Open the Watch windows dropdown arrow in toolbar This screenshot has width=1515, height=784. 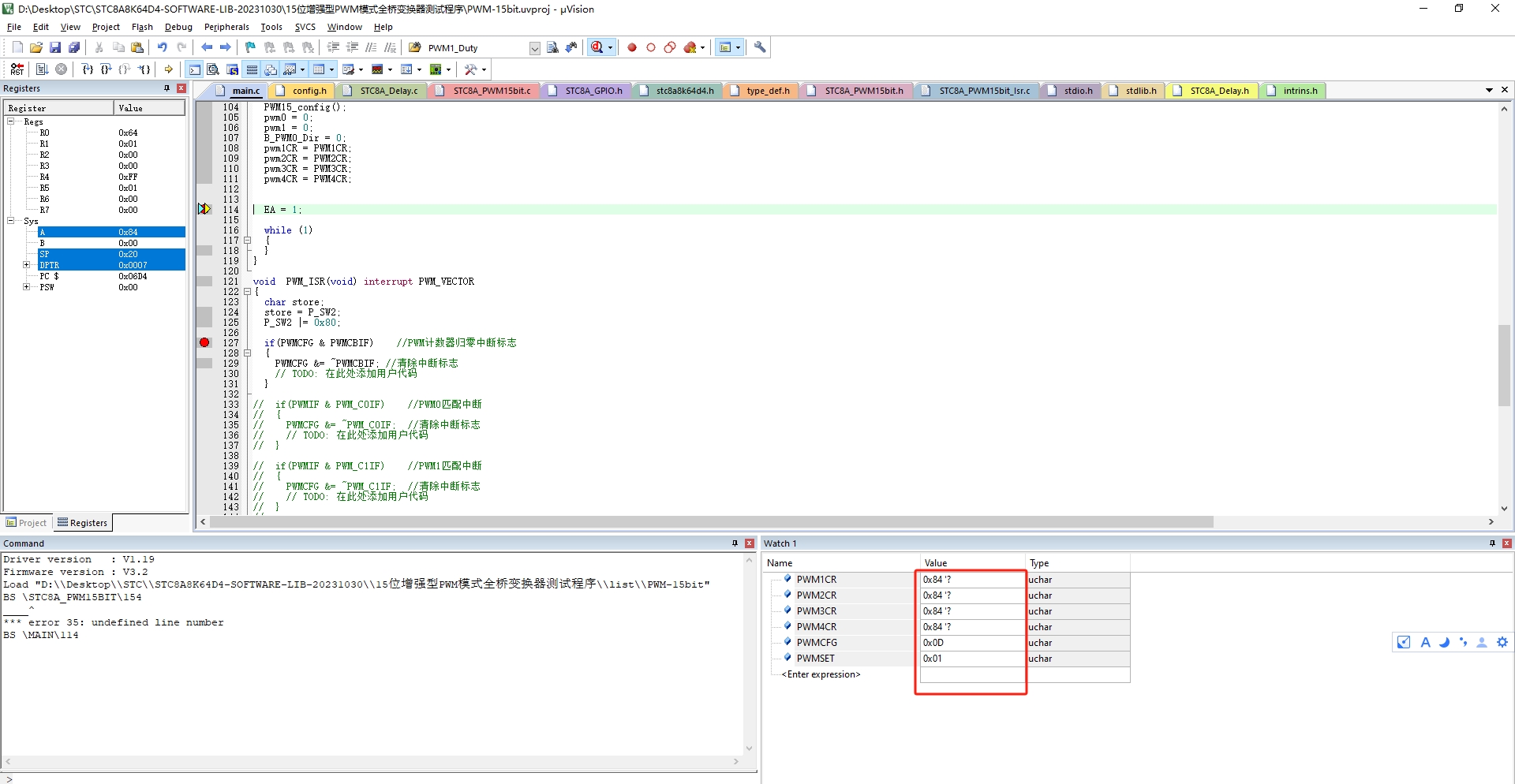point(303,69)
